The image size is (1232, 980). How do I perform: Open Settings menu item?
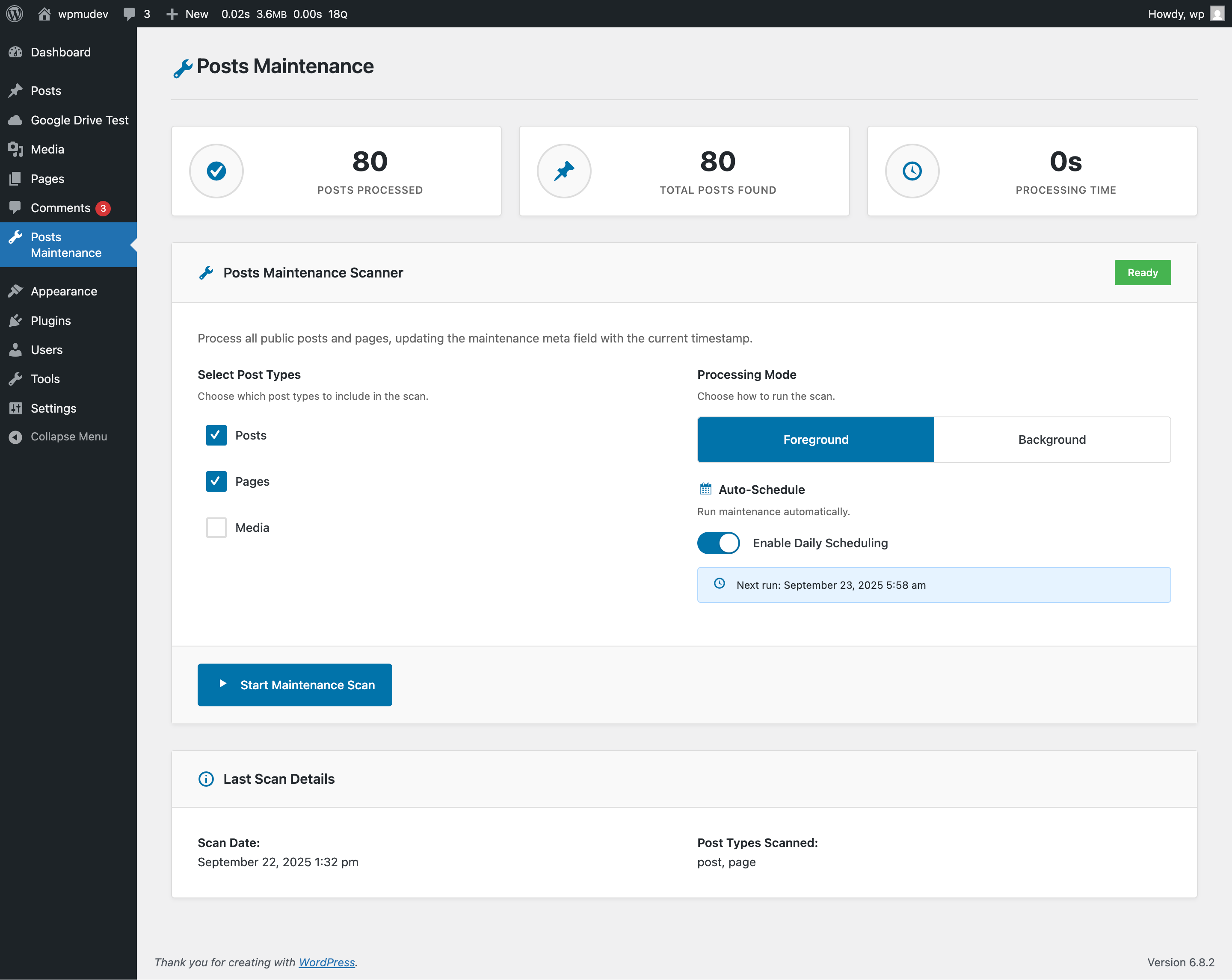[68, 408]
